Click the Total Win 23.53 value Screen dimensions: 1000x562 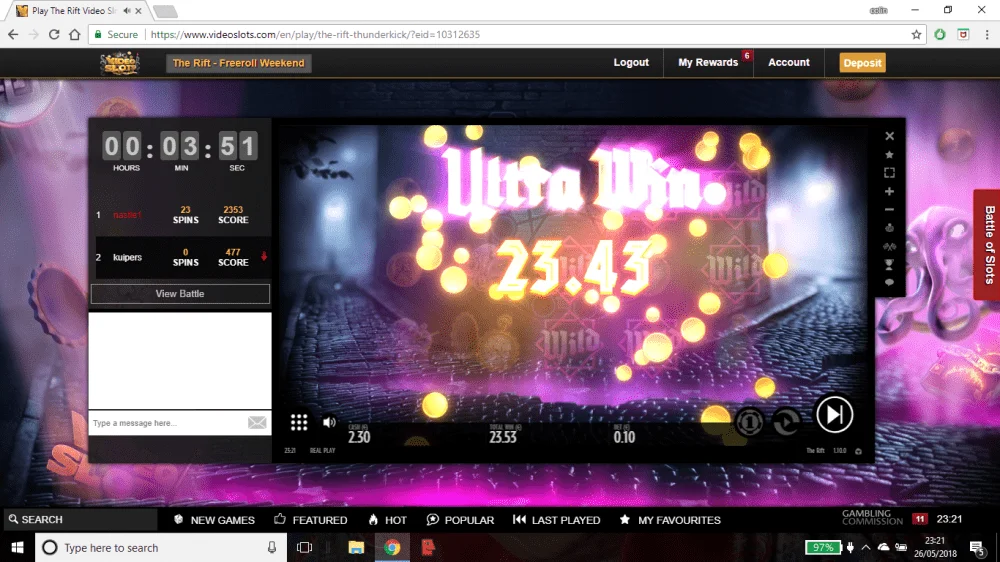click(x=503, y=437)
